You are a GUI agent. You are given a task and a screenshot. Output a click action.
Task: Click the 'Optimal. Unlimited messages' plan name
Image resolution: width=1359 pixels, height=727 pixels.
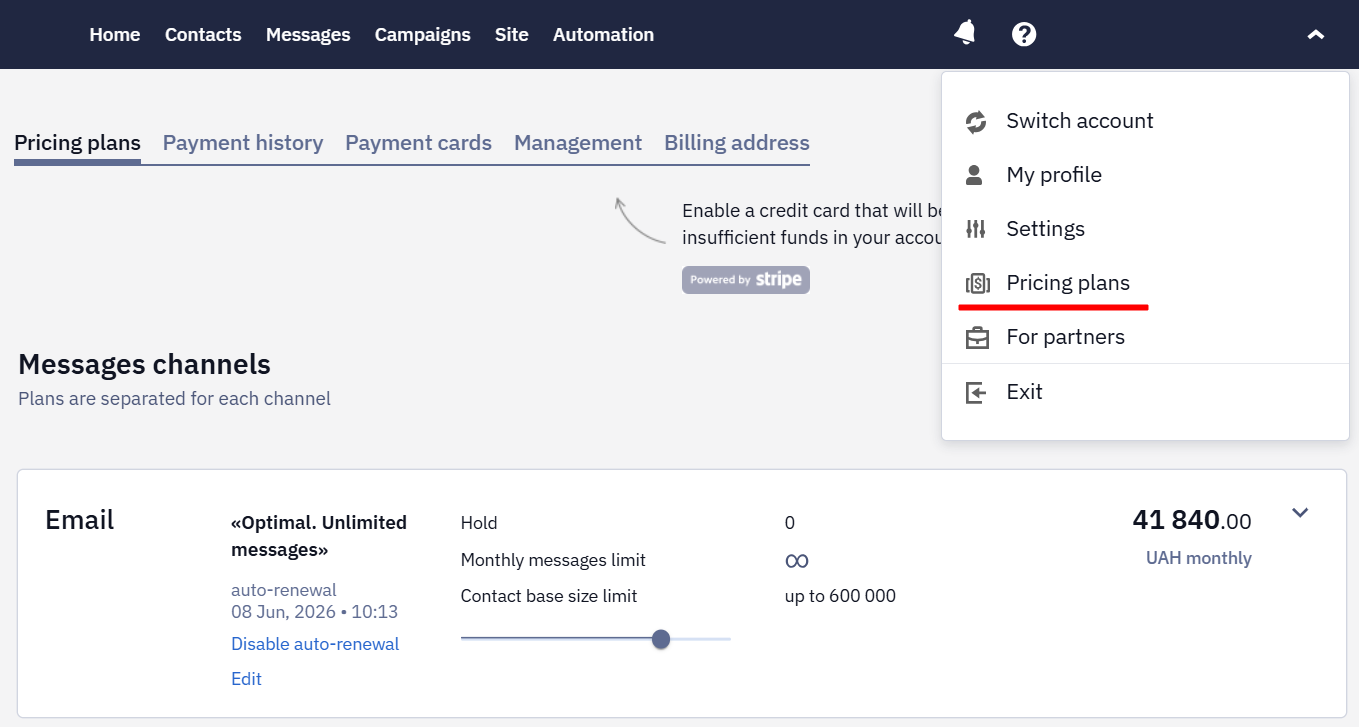[x=319, y=536]
